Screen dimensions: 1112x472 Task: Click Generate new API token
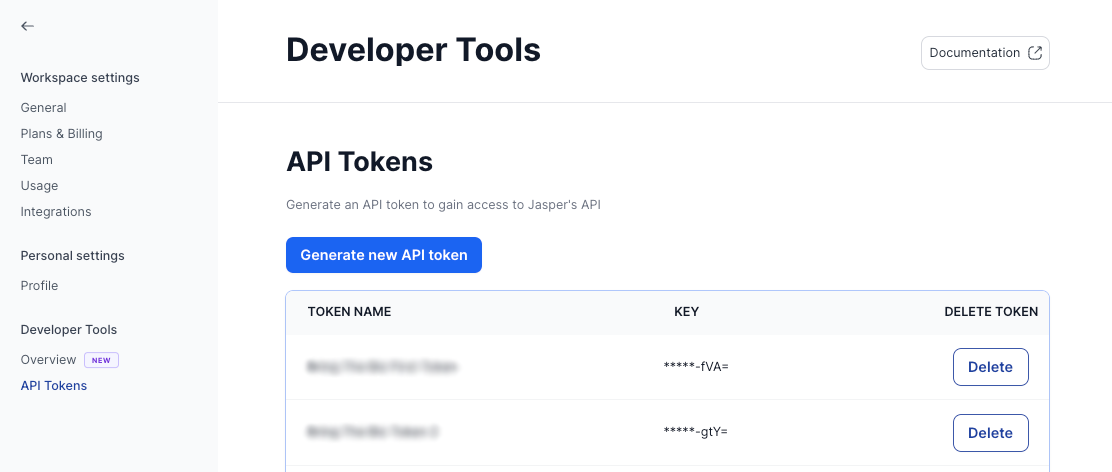tap(384, 255)
